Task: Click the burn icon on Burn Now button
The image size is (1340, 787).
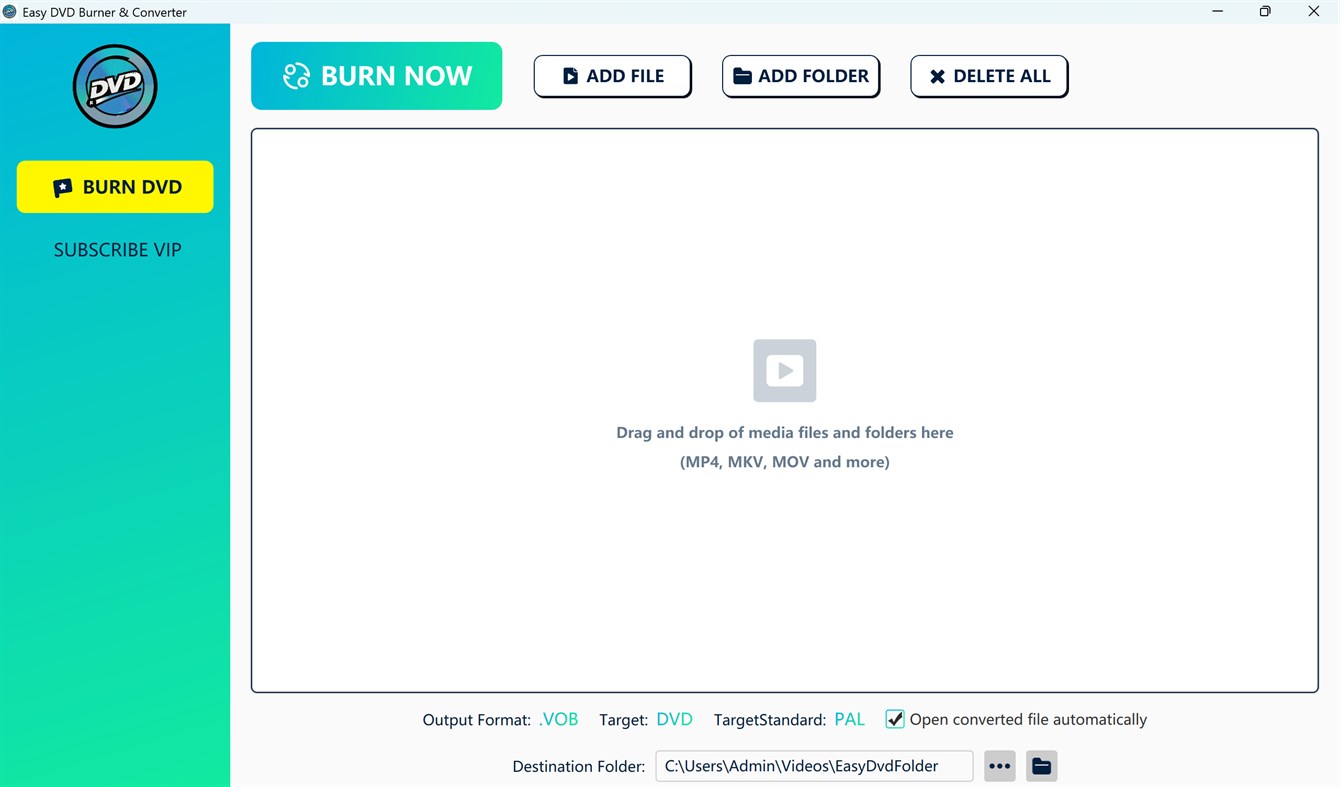Action: pyautogui.click(x=295, y=75)
